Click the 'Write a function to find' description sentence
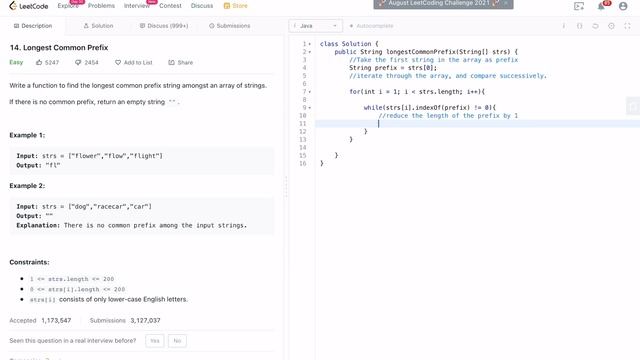 pyautogui.click(x=138, y=85)
